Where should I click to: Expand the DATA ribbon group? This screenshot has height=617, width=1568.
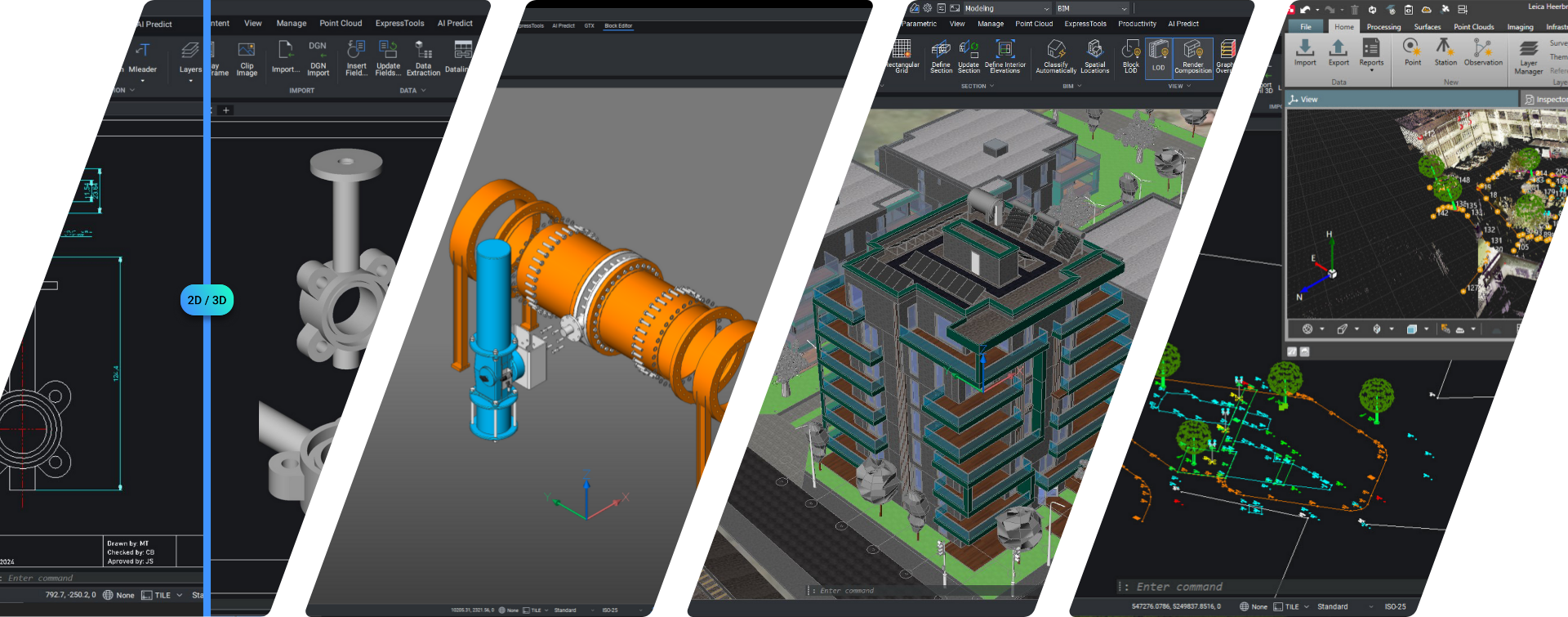[x=412, y=91]
